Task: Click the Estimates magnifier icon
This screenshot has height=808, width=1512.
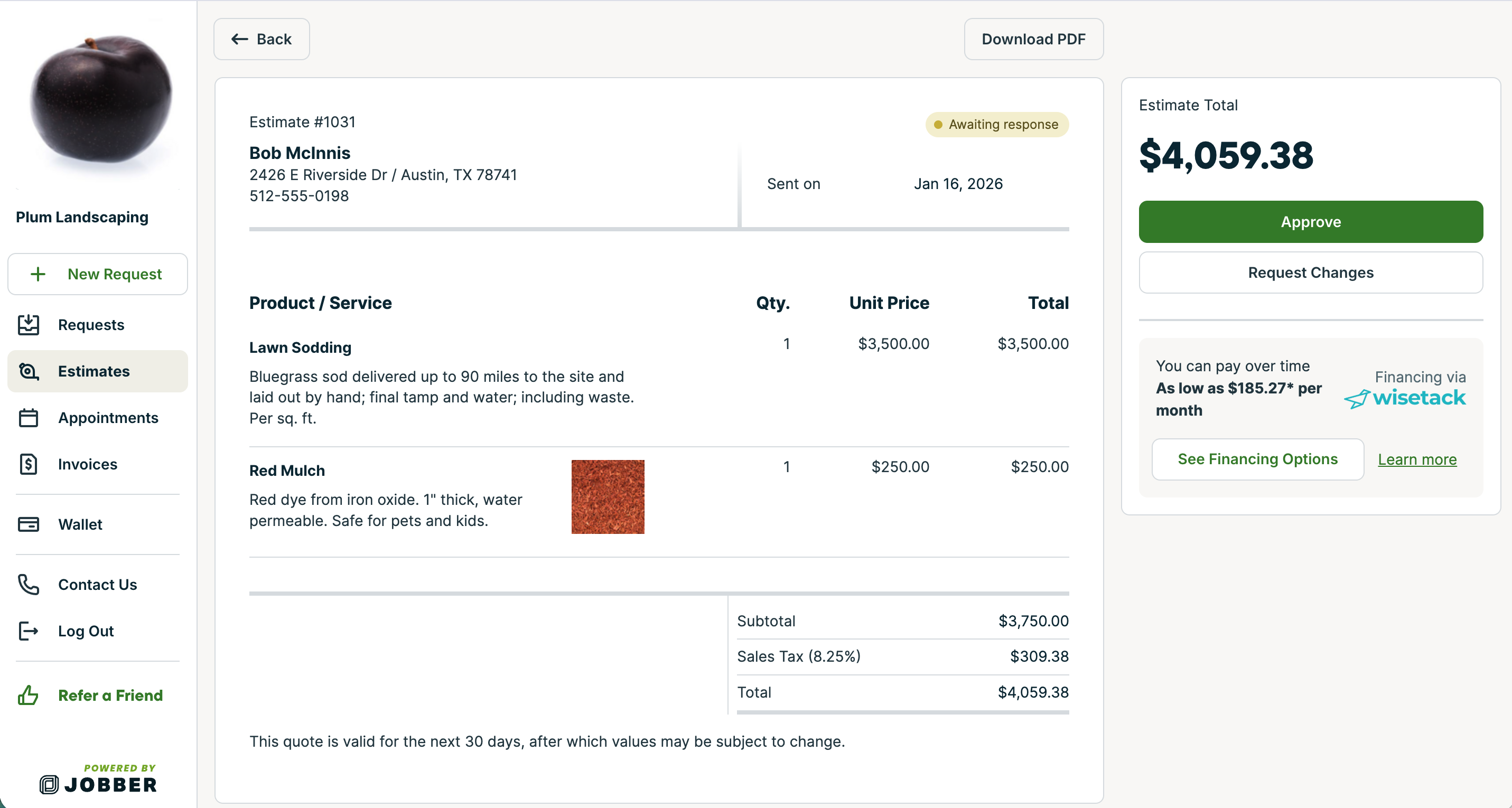Action: pos(28,371)
